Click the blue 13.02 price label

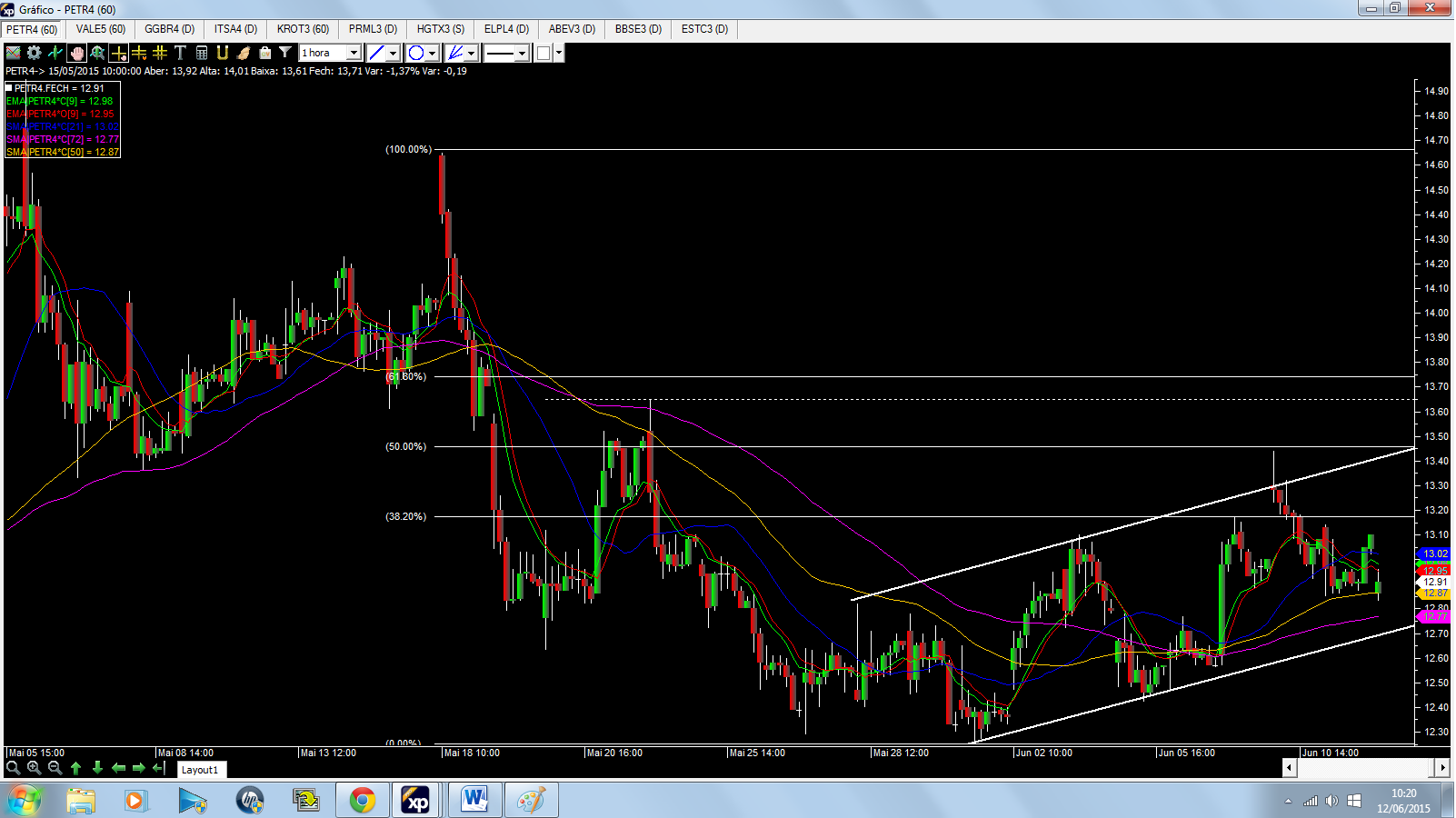(x=1435, y=554)
